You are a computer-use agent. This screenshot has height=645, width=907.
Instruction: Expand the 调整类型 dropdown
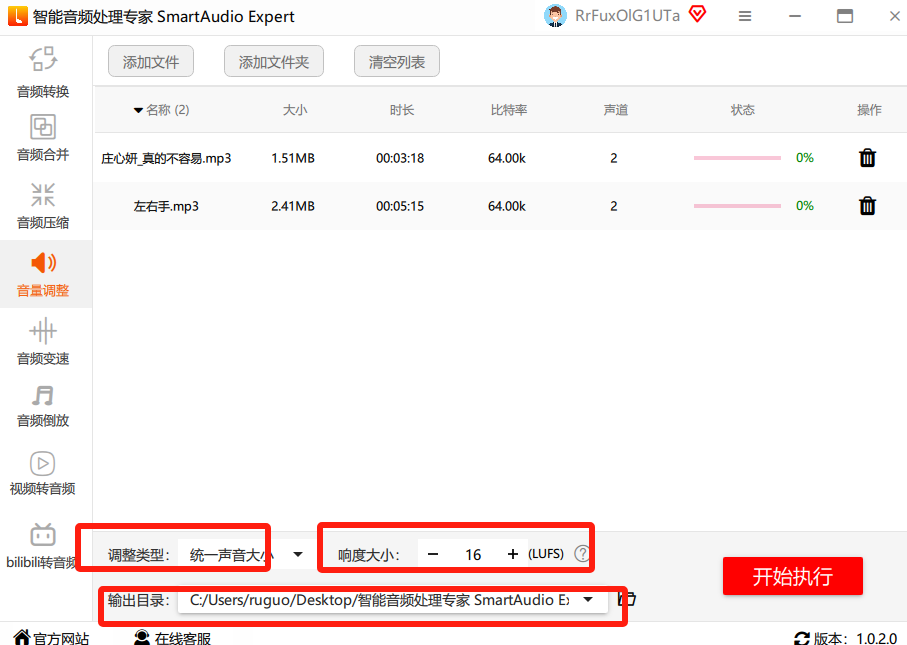pyautogui.click(x=298, y=554)
